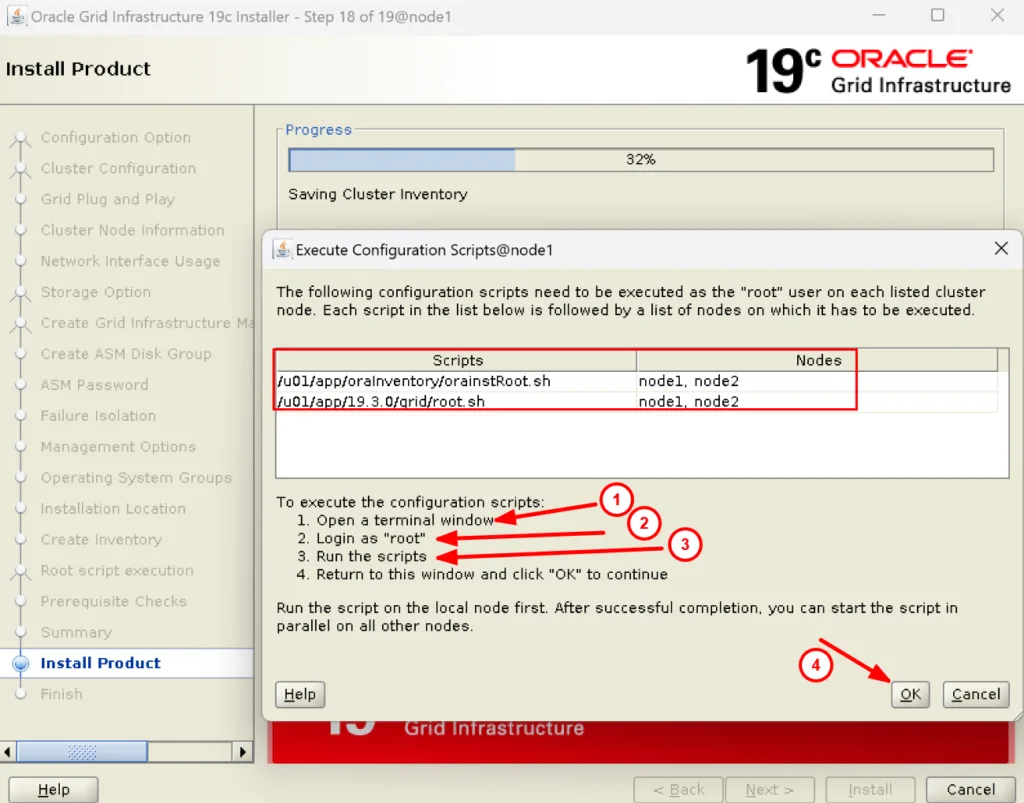The image size is (1024, 803).
Task: Click the Java icon in dialog title bar
Action: coord(283,250)
